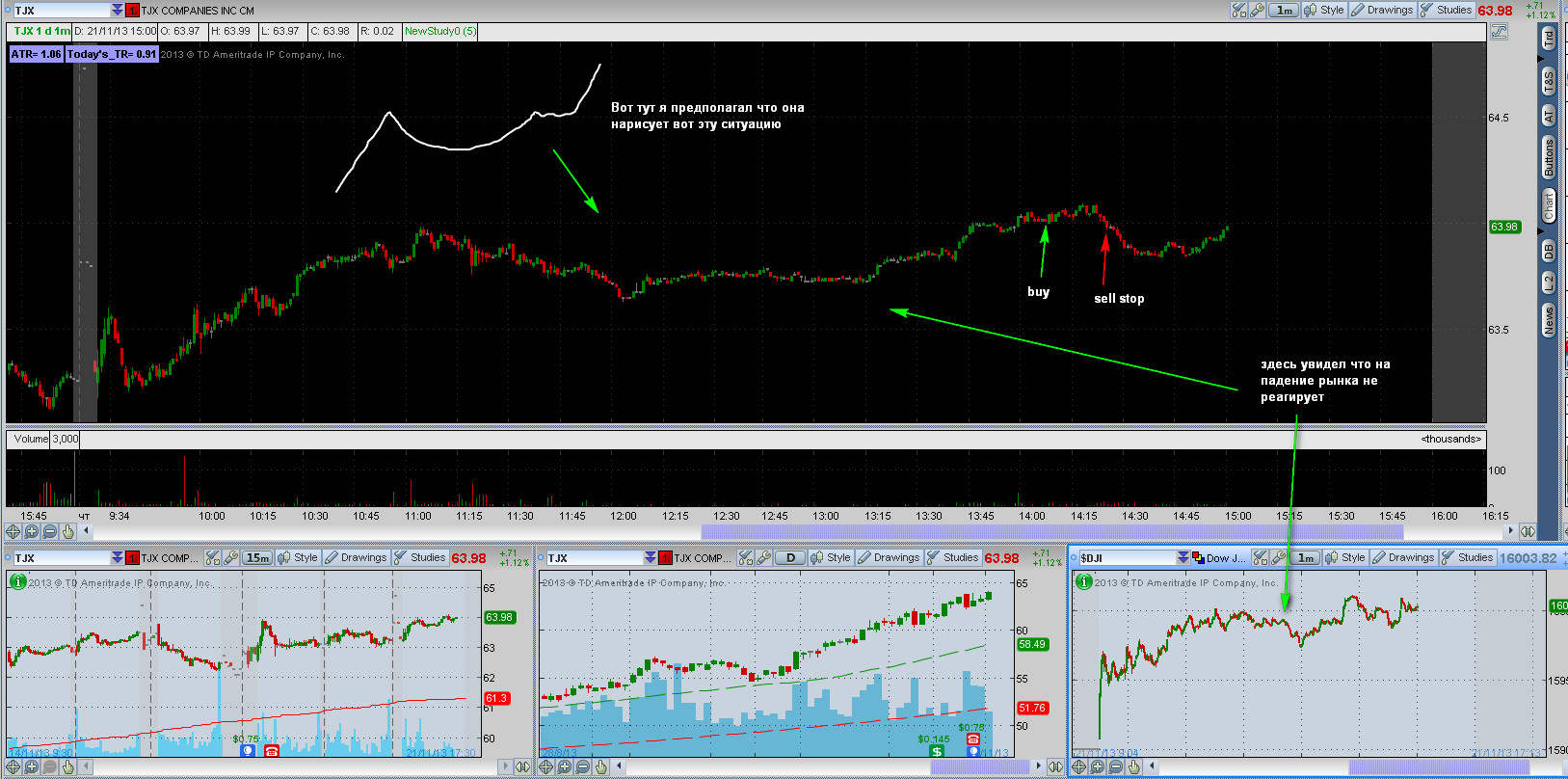Open the Trd sidebar tab
1568x779 pixels.
[x=1549, y=40]
